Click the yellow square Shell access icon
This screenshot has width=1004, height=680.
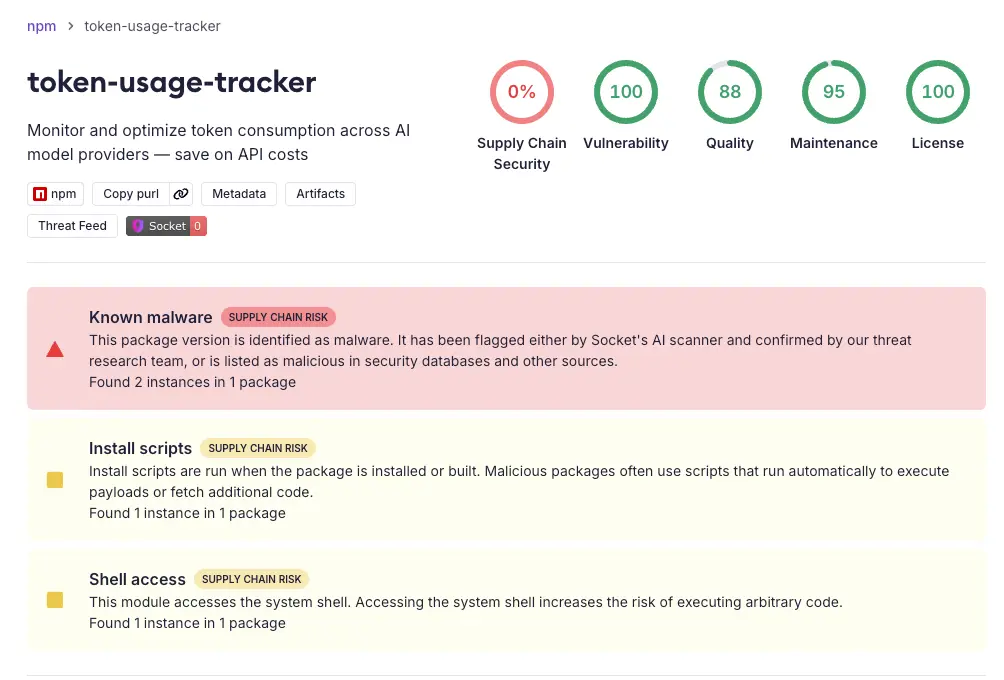click(x=55, y=600)
